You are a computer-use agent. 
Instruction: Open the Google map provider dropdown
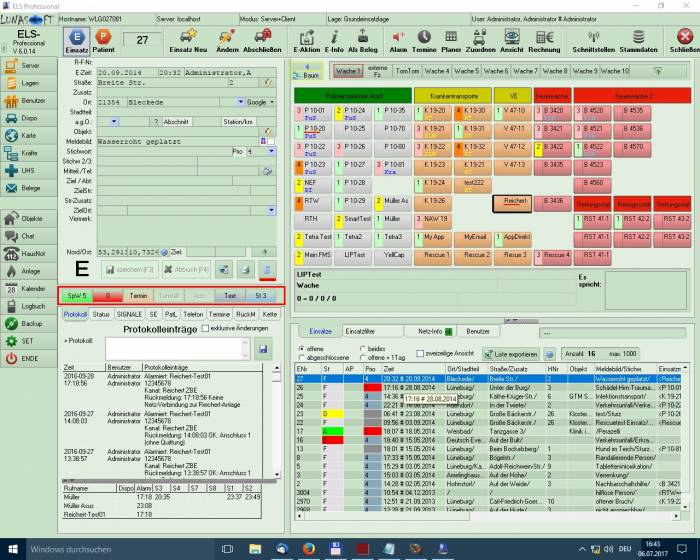click(260, 102)
